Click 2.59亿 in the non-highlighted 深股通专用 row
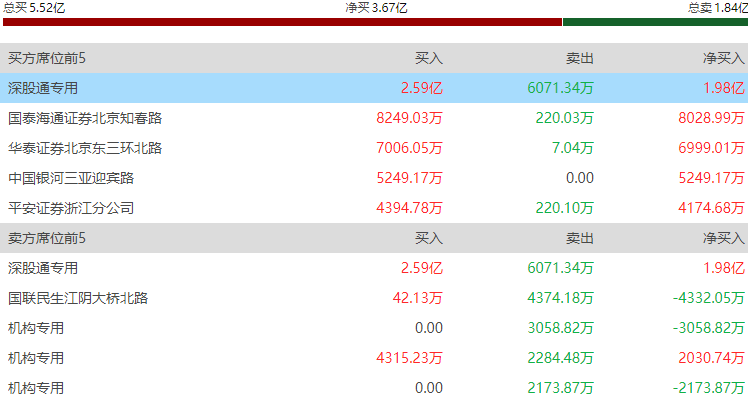Image resolution: width=748 pixels, height=400 pixels. (422, 268)
